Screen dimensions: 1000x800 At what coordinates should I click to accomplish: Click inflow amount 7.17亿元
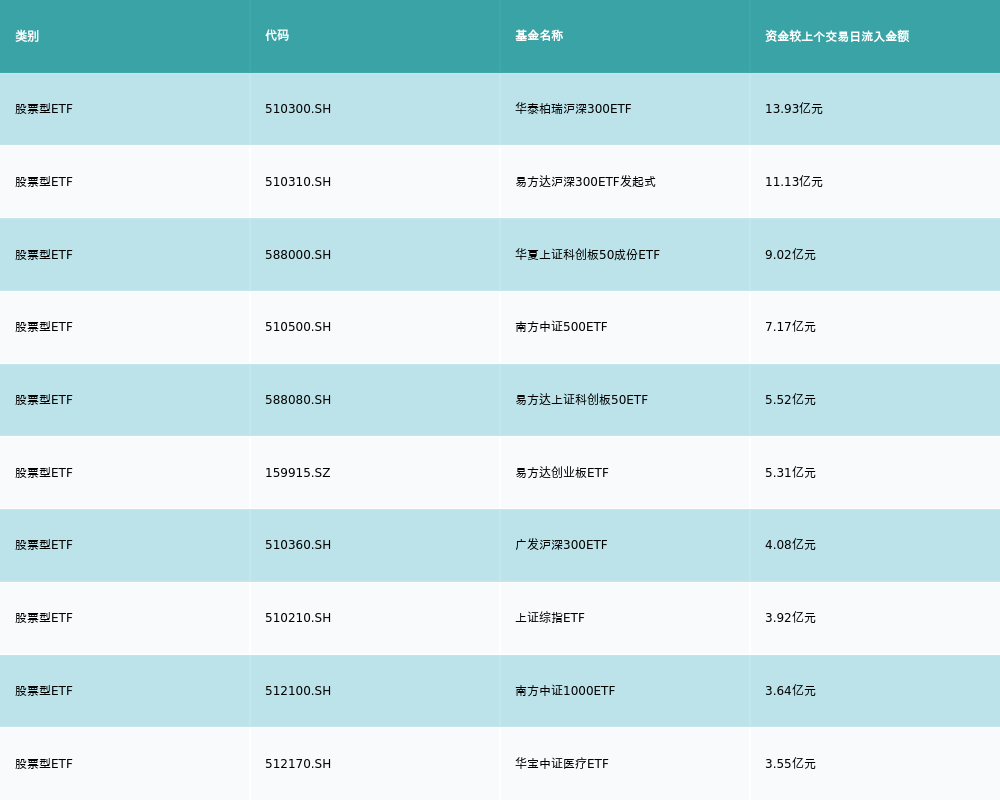click(x=790, y=327)
